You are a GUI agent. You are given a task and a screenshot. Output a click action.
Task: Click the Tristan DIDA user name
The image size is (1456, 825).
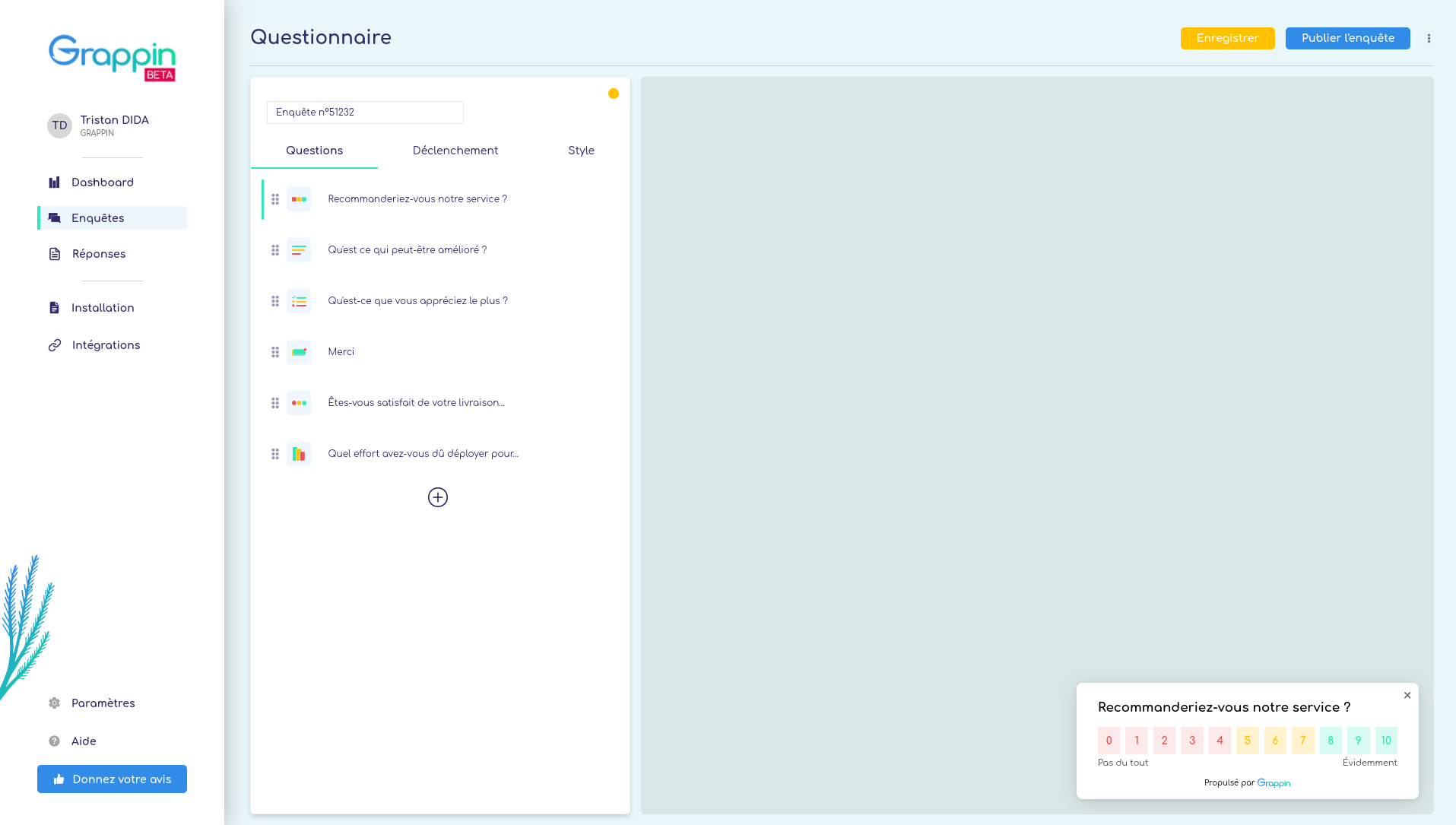pyautogui.click(x=115, y=120)
